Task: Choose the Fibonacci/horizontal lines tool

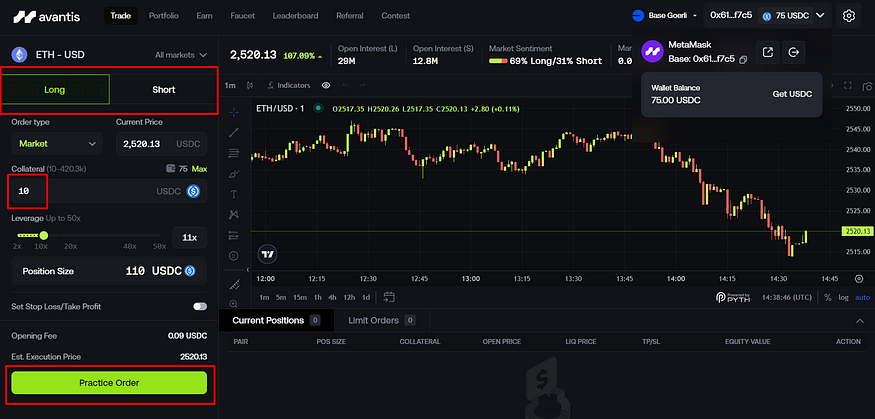Action: pyautogui.click(x=234, y=153)
